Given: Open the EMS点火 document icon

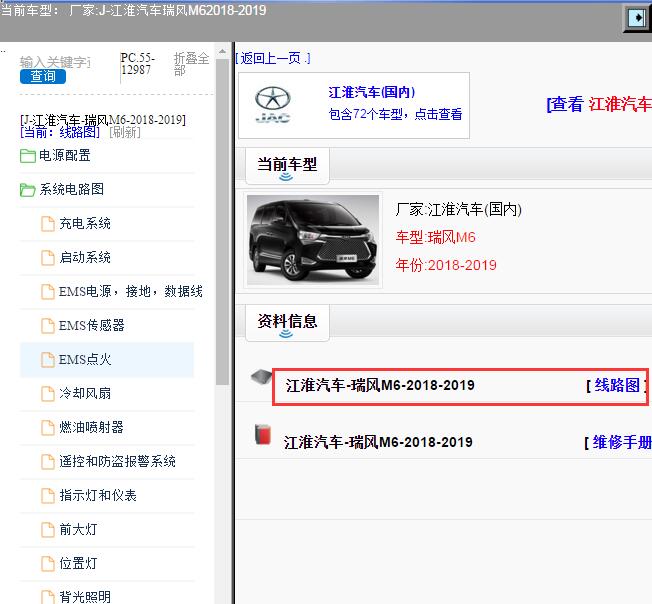Looking at the screenshot, I should [x=48, y=360].
